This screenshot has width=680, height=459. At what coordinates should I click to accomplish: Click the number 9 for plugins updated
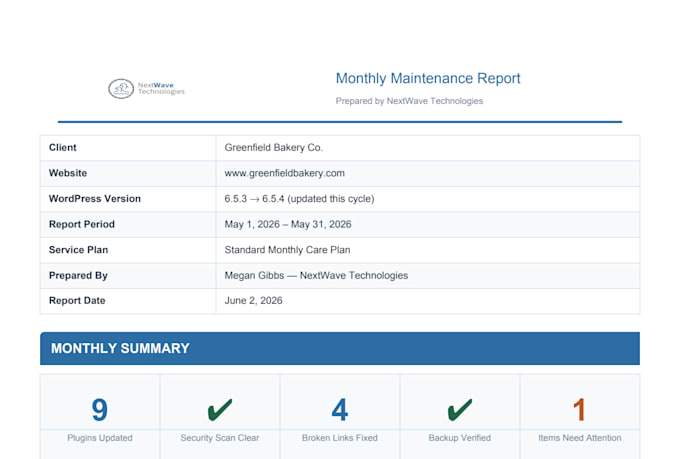tap(100, 410)
